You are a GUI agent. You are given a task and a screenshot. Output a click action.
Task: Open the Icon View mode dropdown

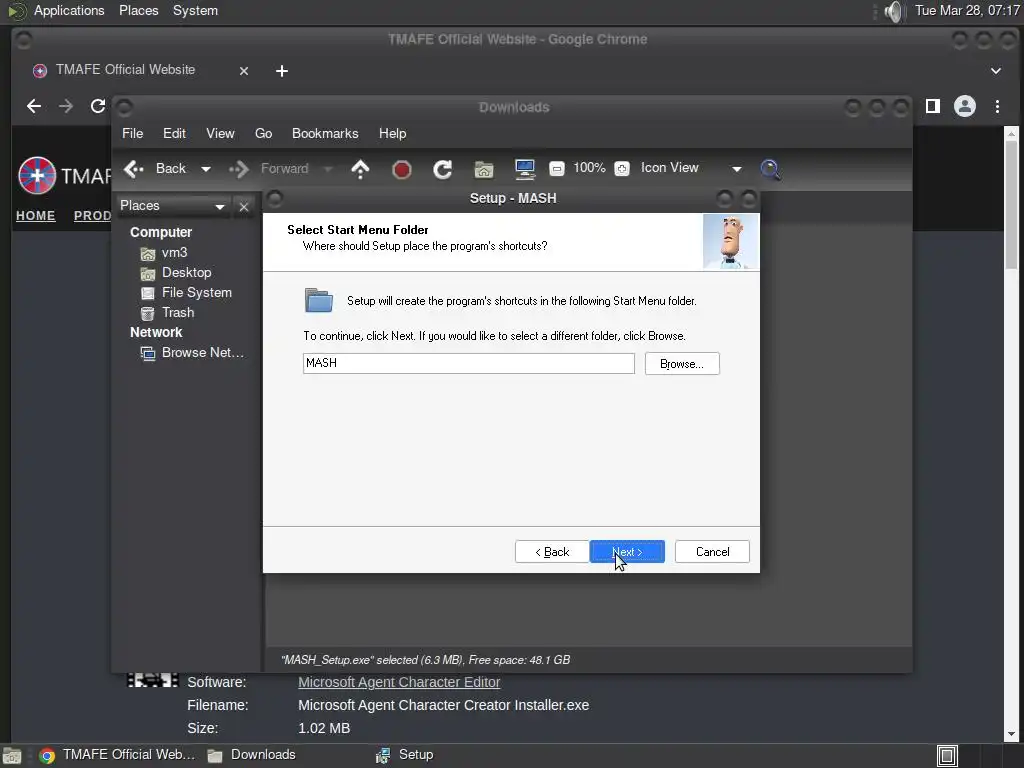coord(691,168)
